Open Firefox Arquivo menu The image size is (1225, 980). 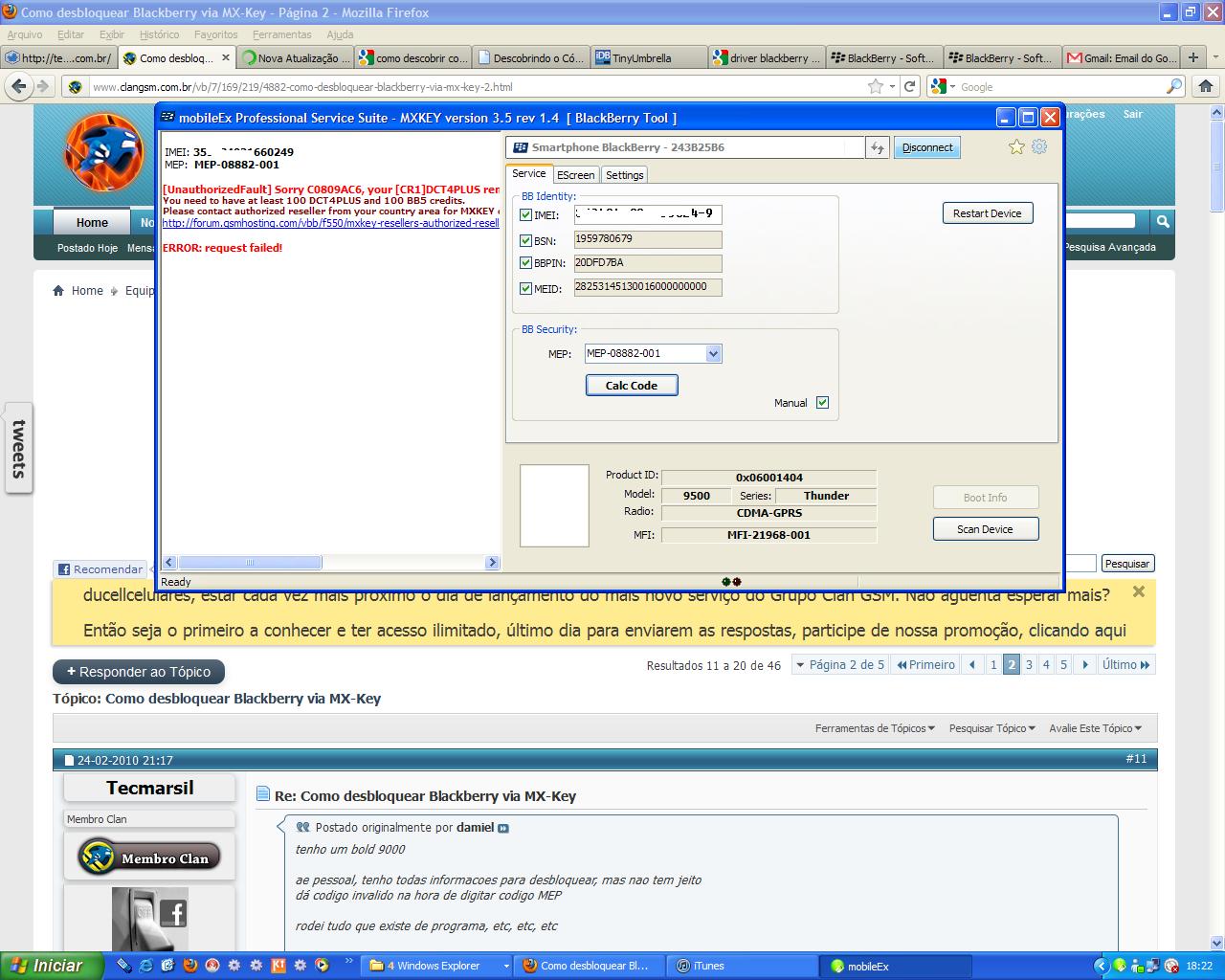click(x=25, y=34)
